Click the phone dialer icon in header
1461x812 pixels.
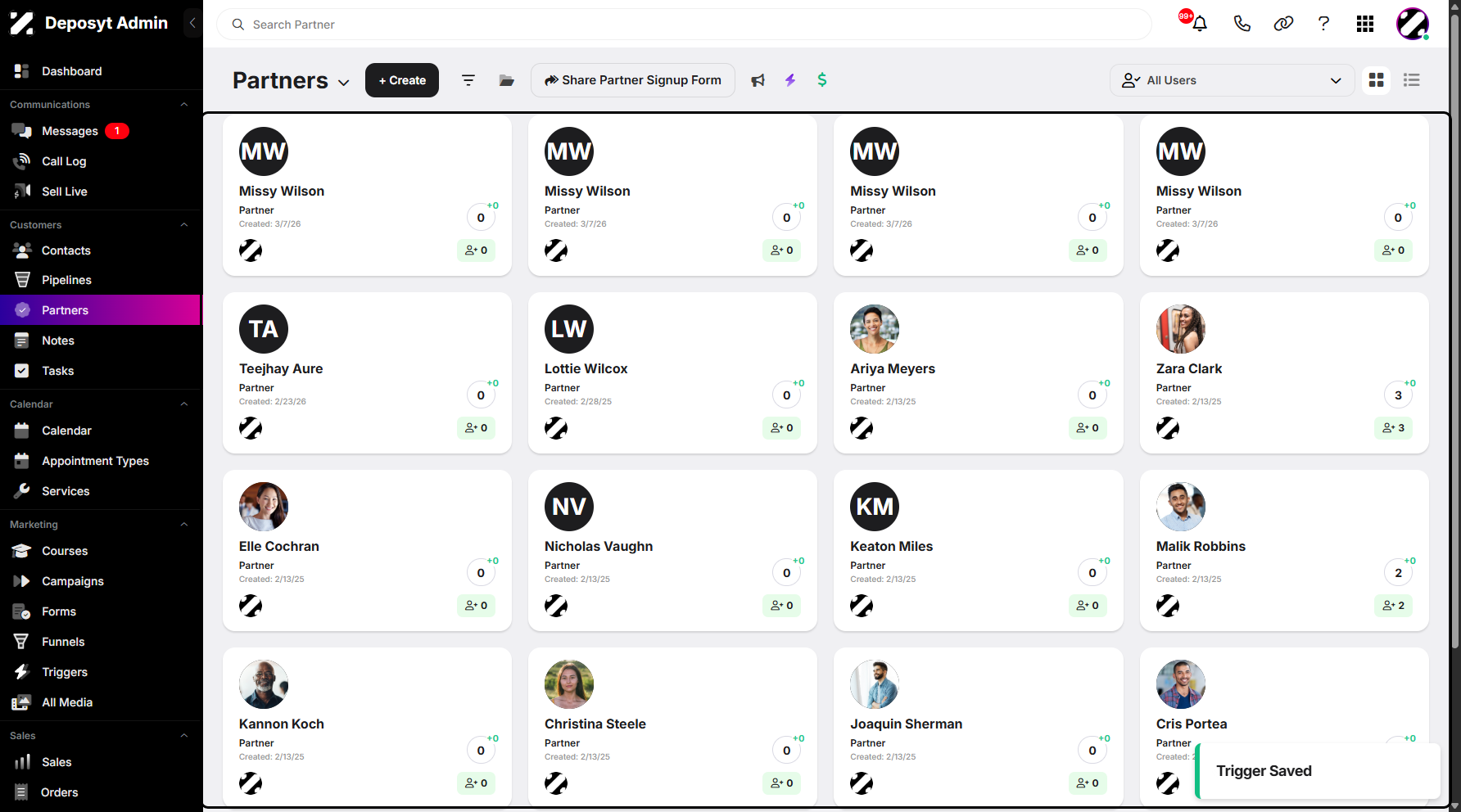click(x=1242, y=24)
